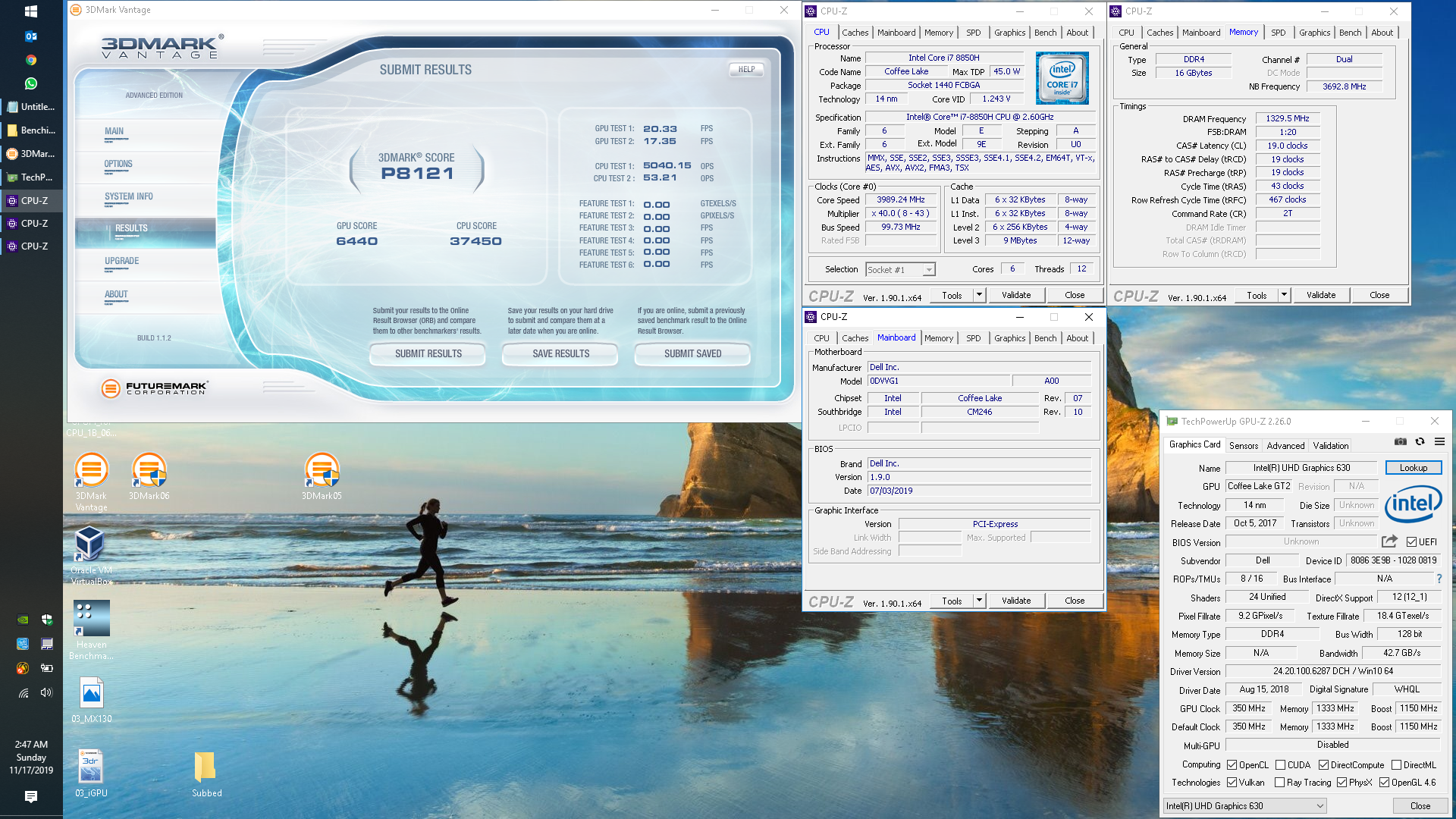This screenshot has height=819, width=1456.
Task: Switch to the GPU-Z Validation tab
Action: 1331,446
